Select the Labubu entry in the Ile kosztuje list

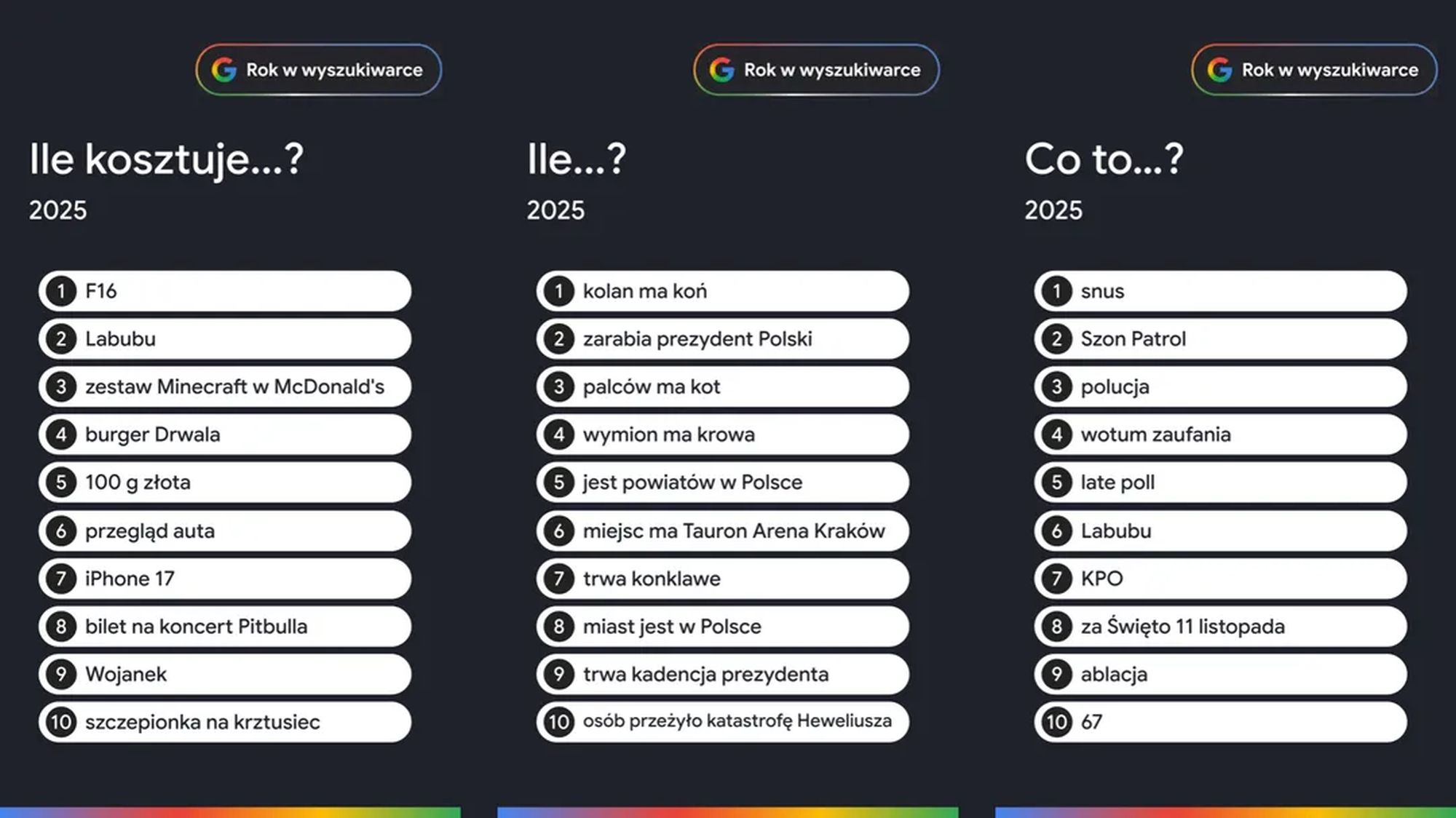point(225,339)
